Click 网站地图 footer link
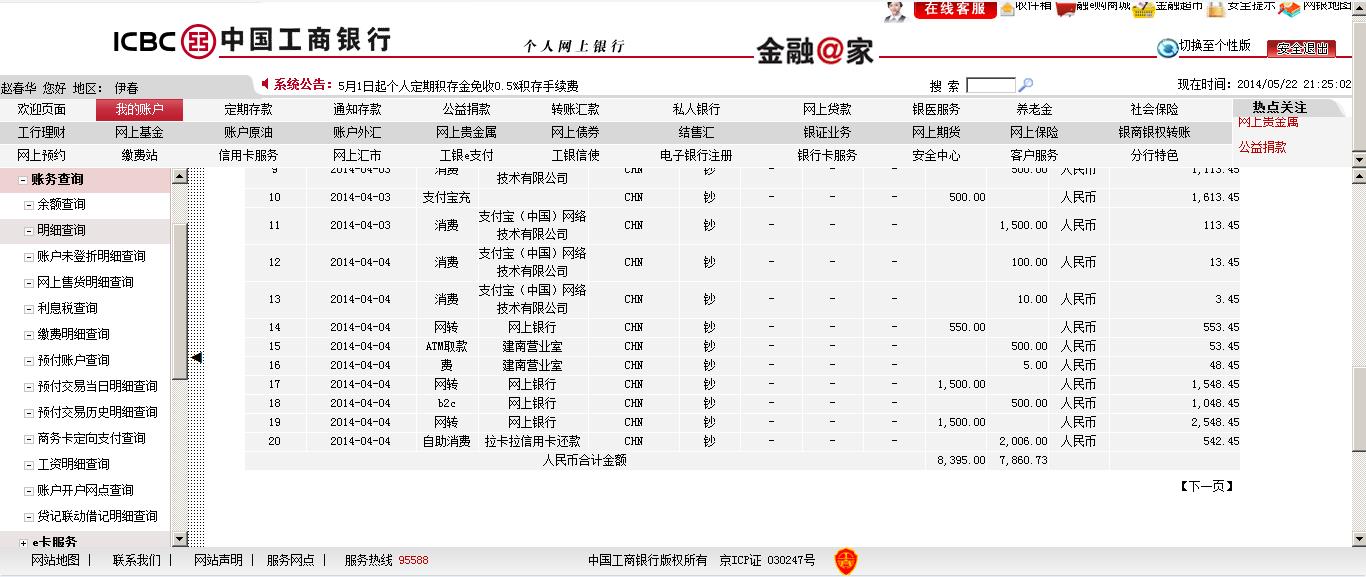The image size is (1366, 577). point(55,560)
